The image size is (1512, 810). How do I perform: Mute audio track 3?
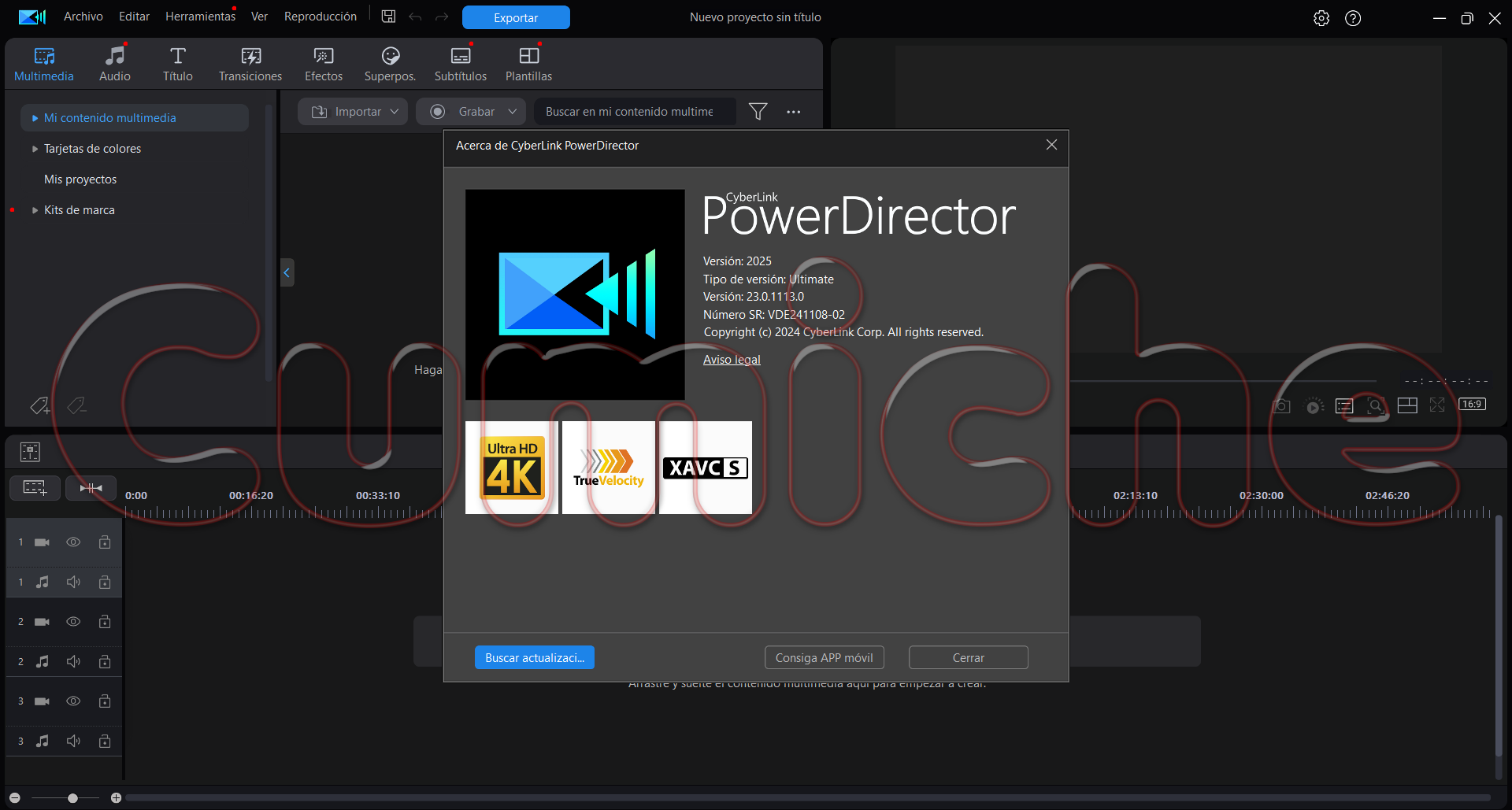pos(73,742)
